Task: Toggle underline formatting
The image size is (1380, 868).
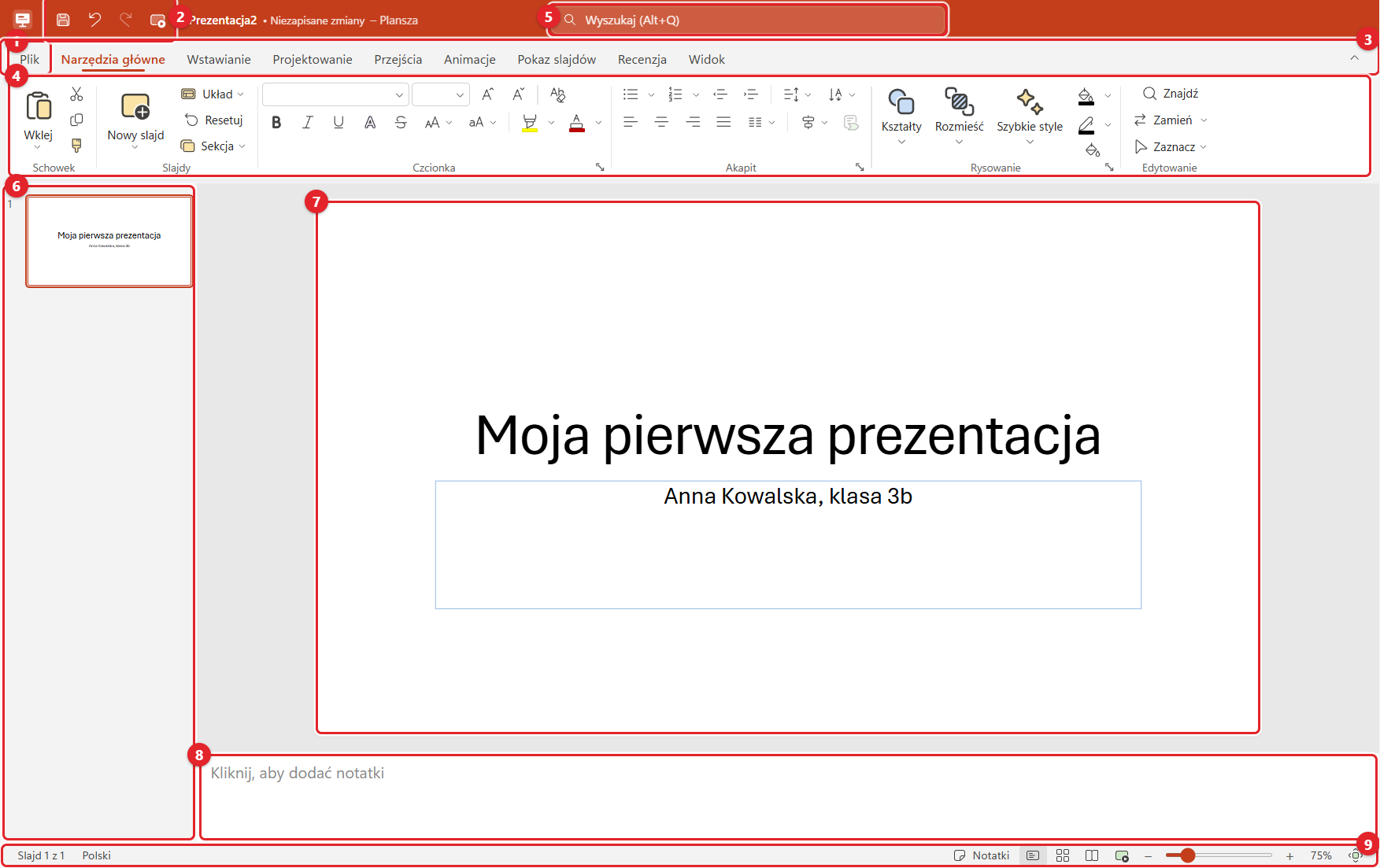Action: click(339, 122)
